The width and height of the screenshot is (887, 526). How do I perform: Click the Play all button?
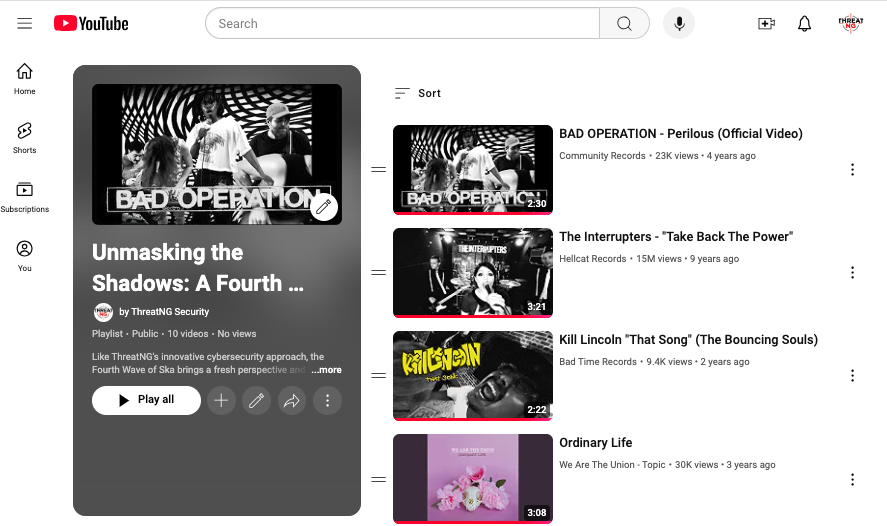147,400
